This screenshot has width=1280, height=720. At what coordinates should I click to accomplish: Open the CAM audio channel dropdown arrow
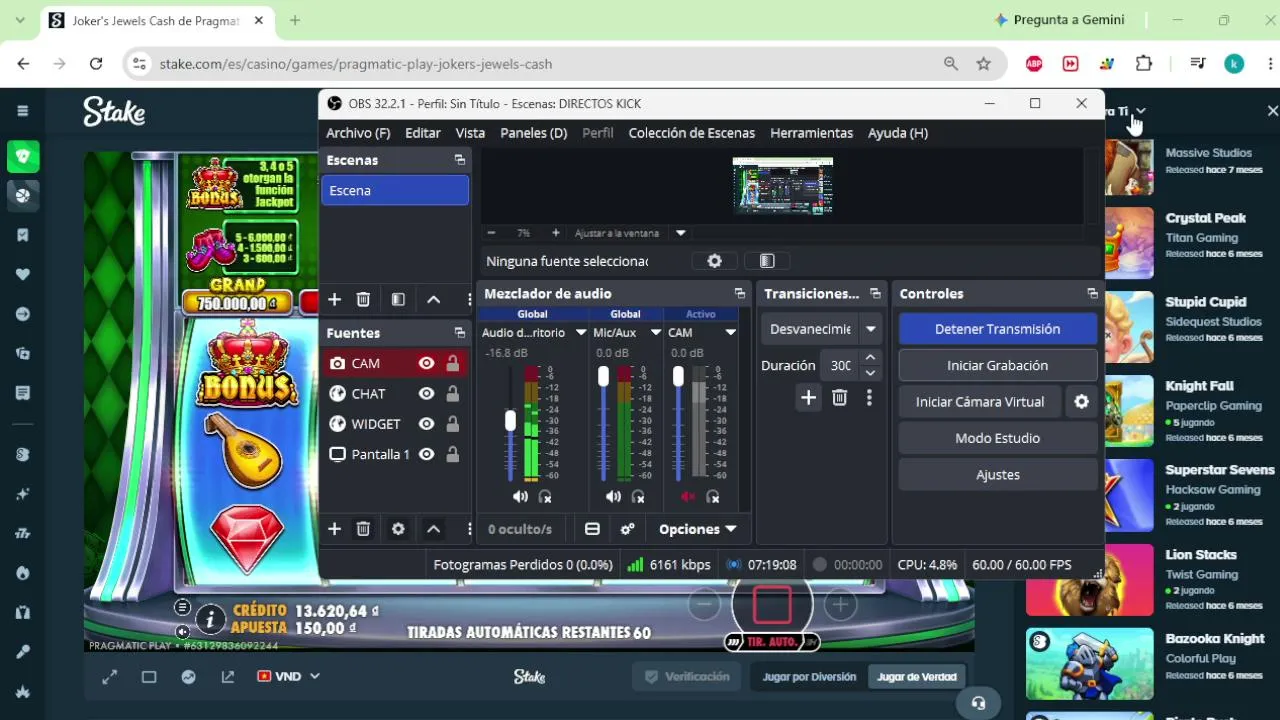[731, 333]
